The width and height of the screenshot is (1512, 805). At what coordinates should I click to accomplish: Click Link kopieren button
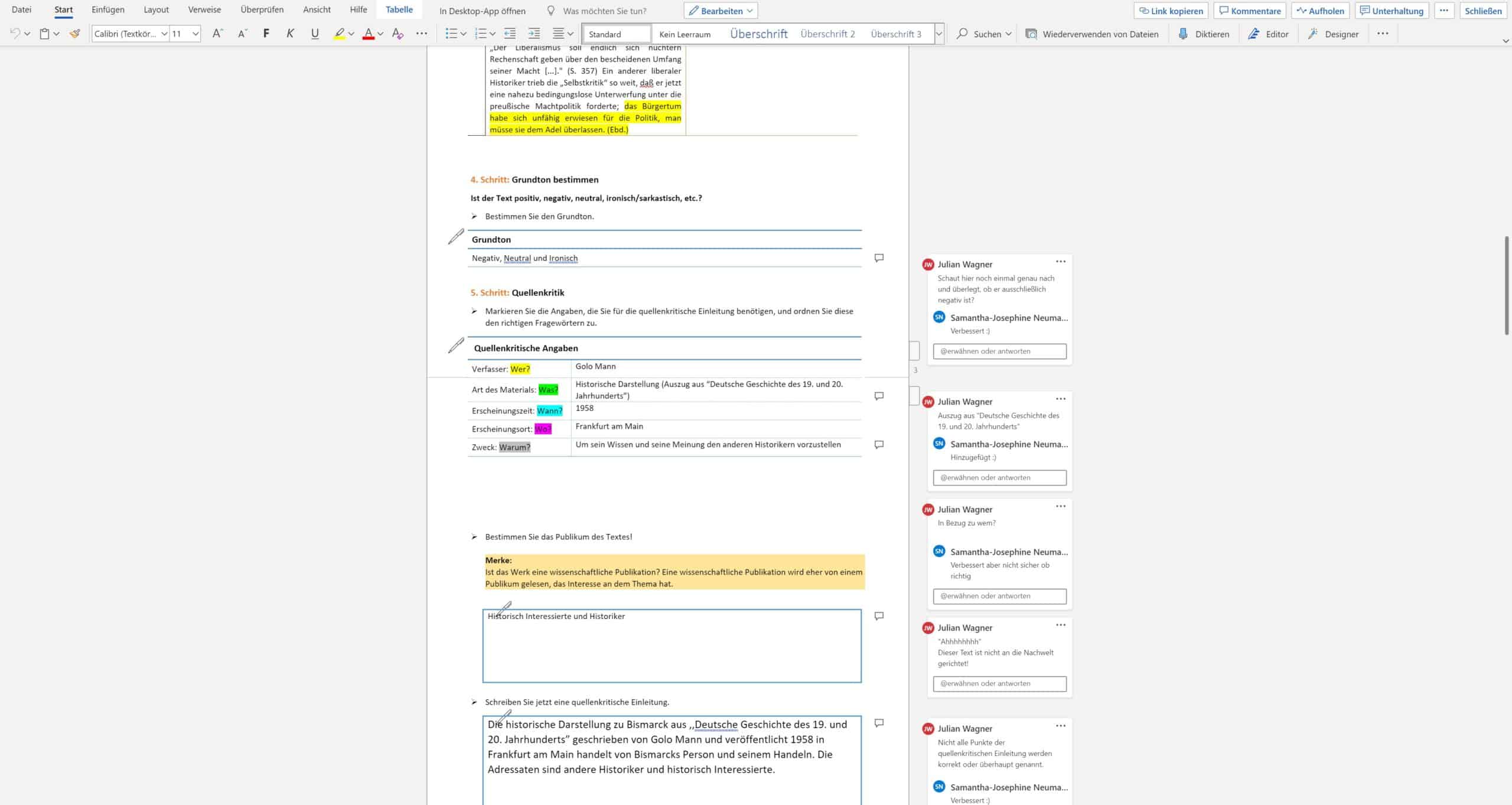(x=1171, y=11)
